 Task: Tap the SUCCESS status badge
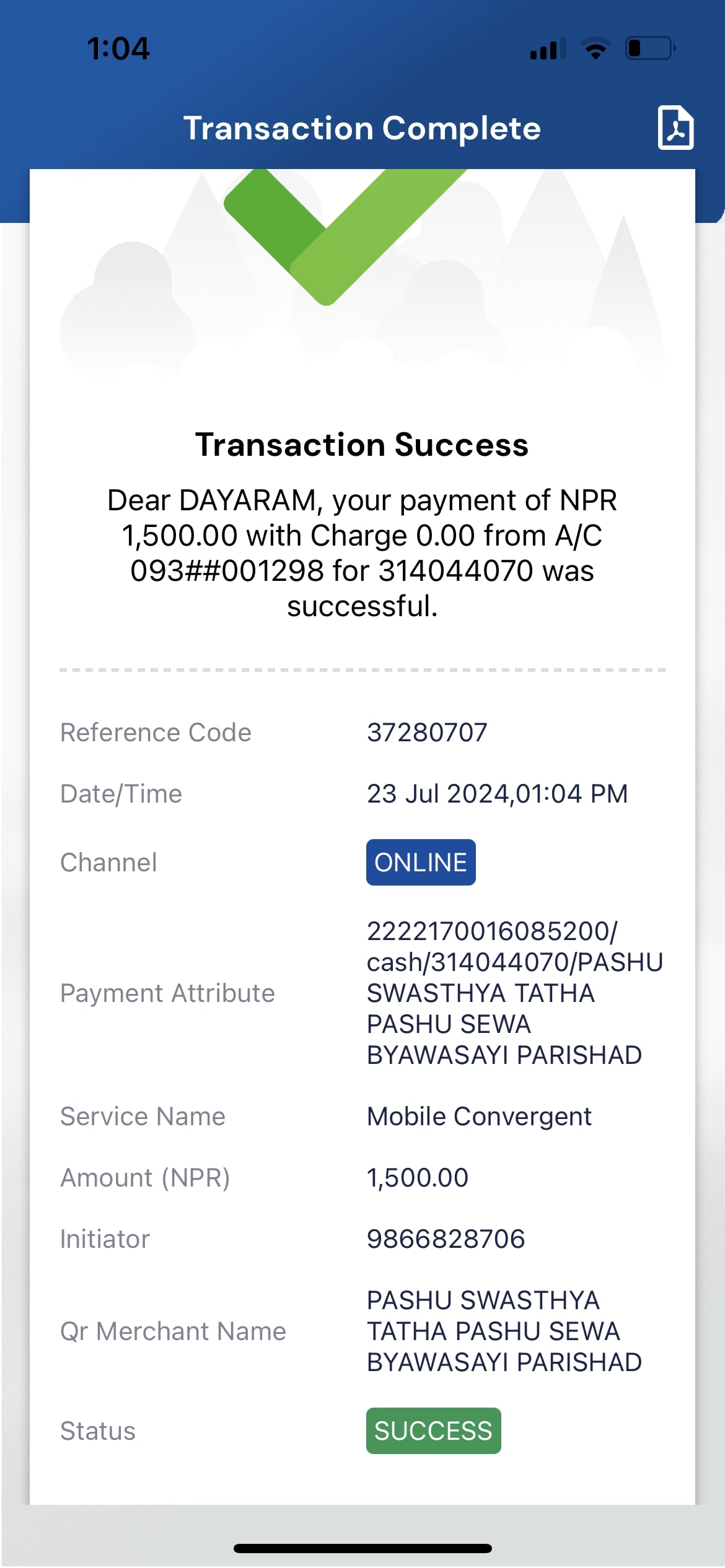(x=433, y=1431)
